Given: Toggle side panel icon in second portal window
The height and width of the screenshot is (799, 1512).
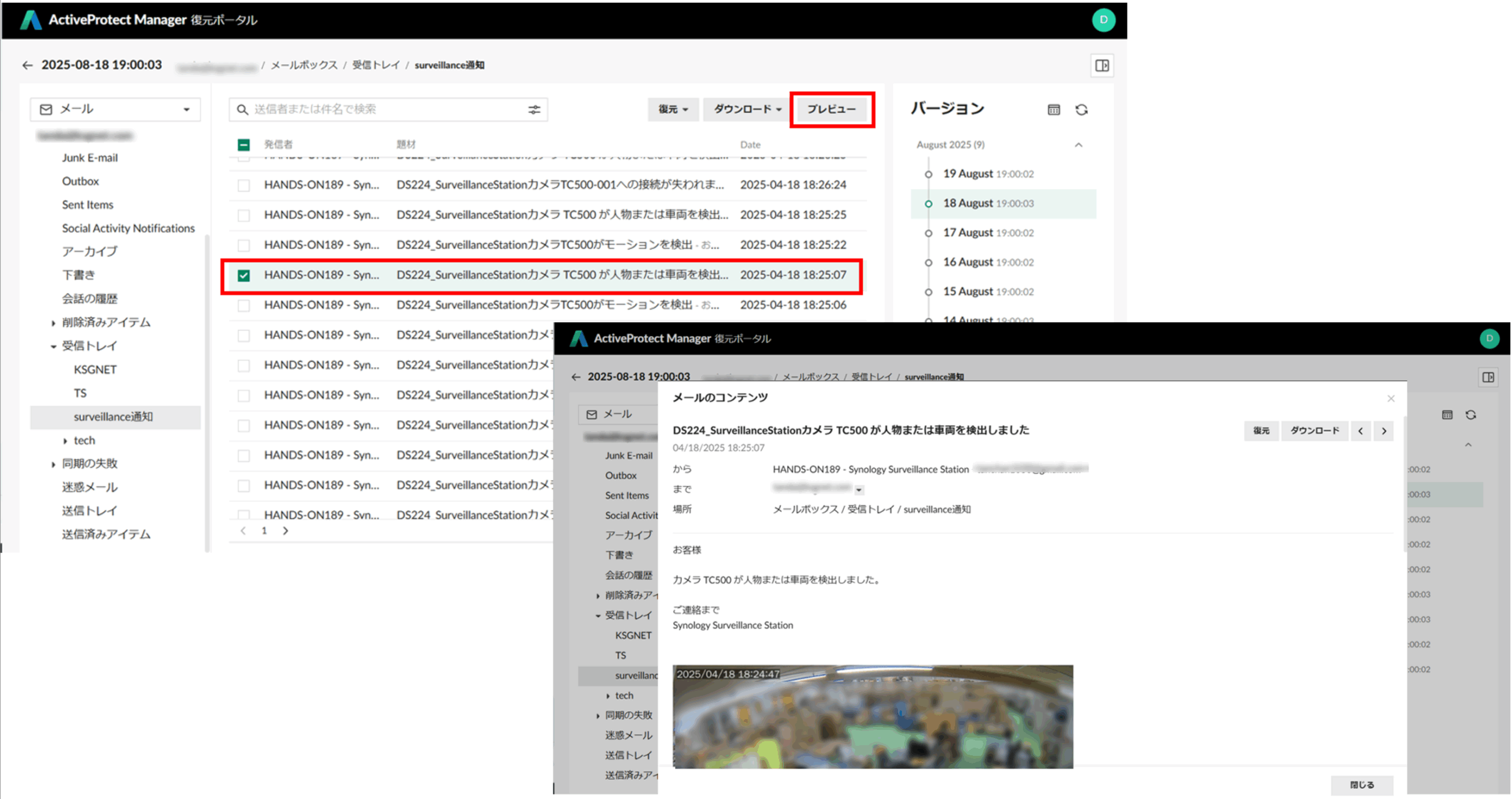Looking at the screenshot, I should point(1487,377).
